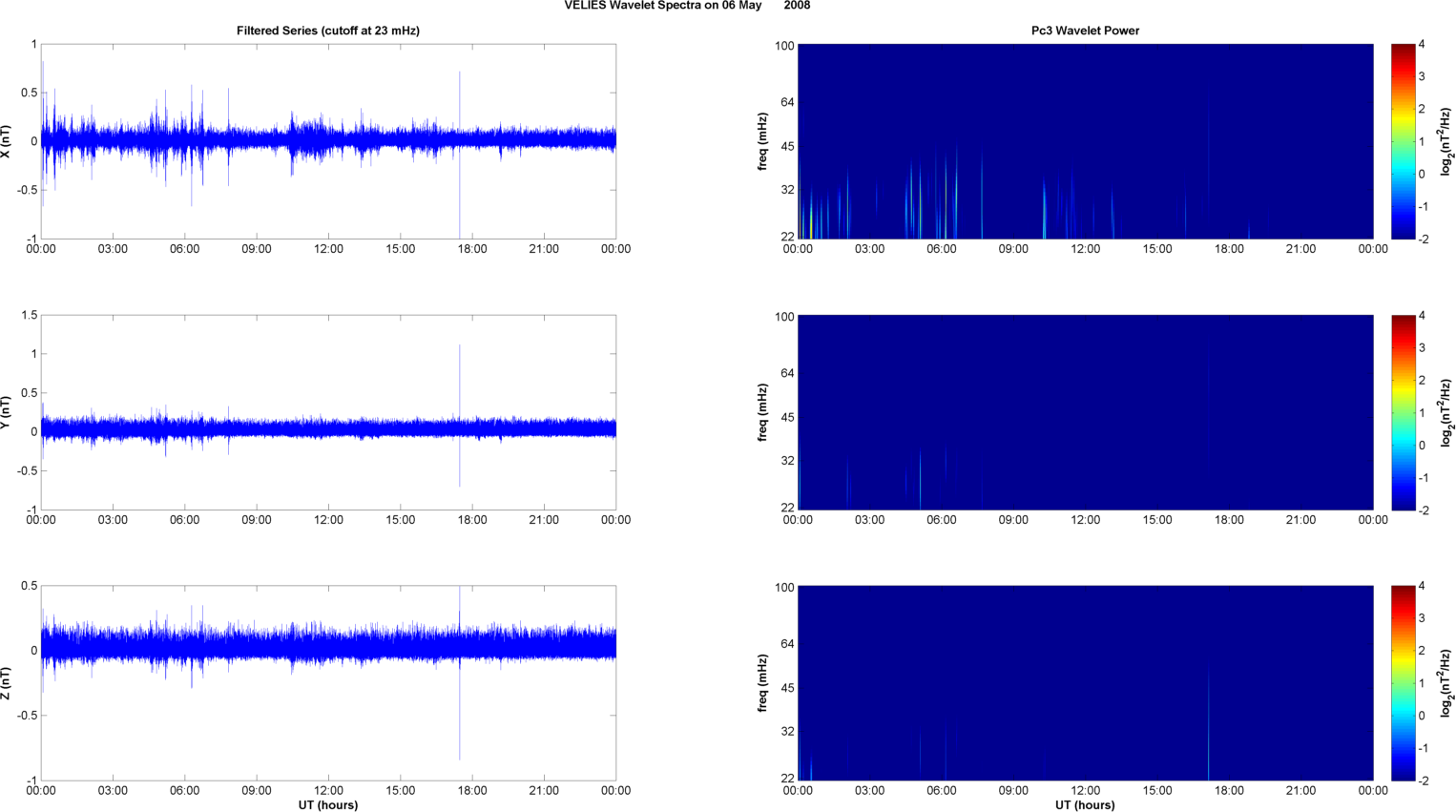Screen dimensions: 1456x812
Task: Click the top colorbar's log2(nT²/Hz) label
Action: [x=1446, y=141]
